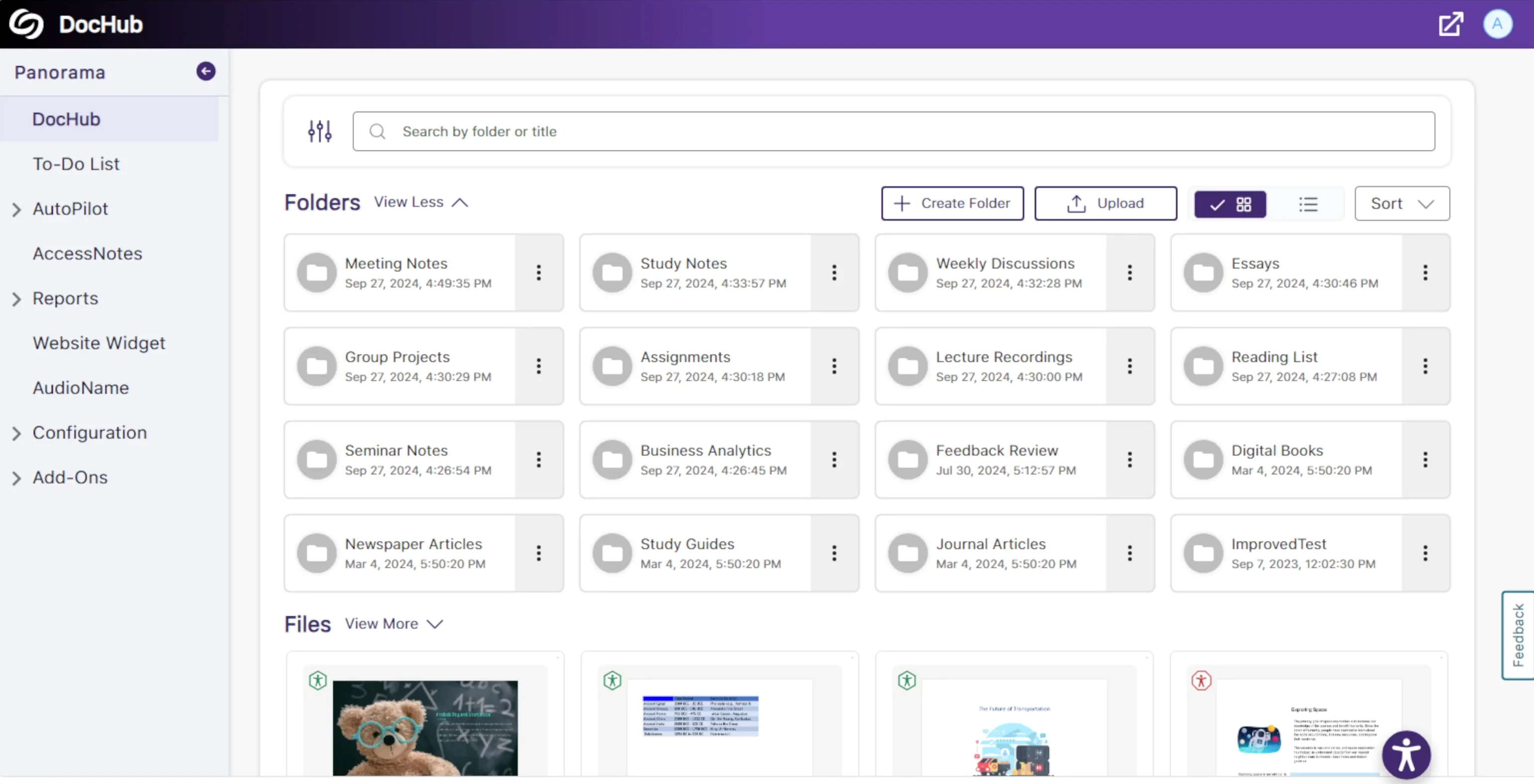Open three-dot menu for Business Analytics folder

point(834,460)
